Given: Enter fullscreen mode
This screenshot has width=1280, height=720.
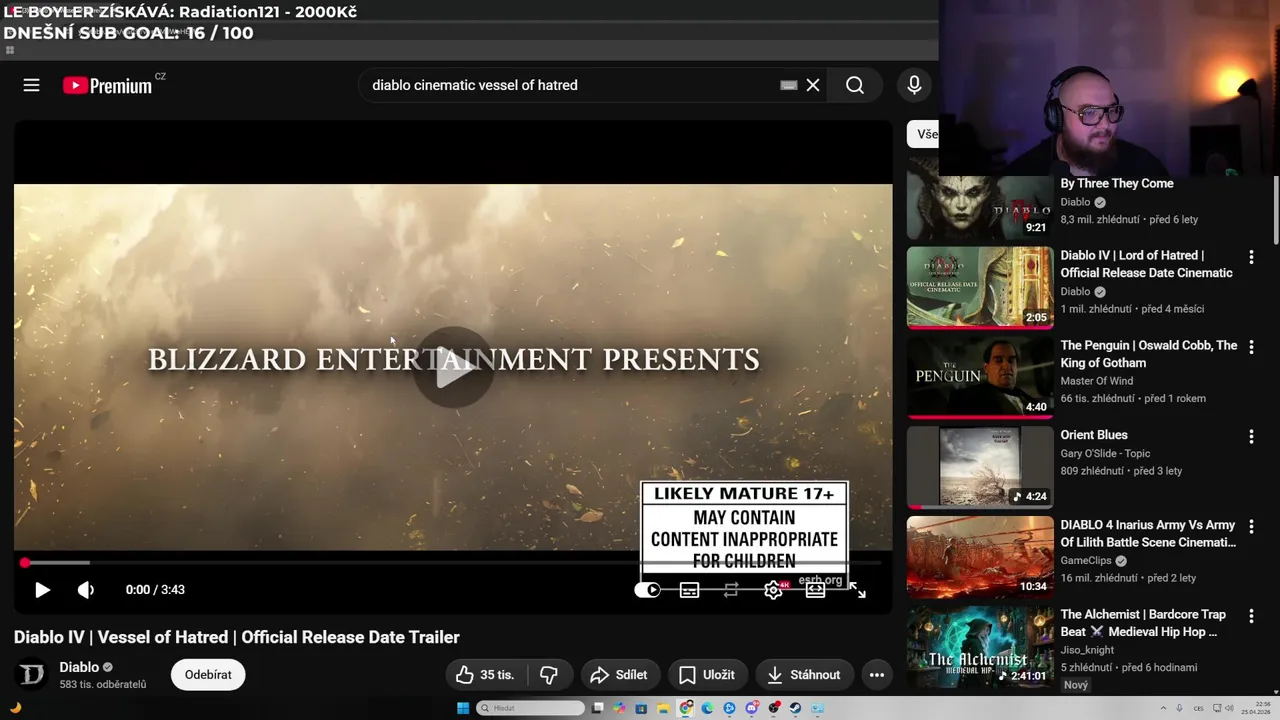Looking at the screenshot, I should click(857, 590).
